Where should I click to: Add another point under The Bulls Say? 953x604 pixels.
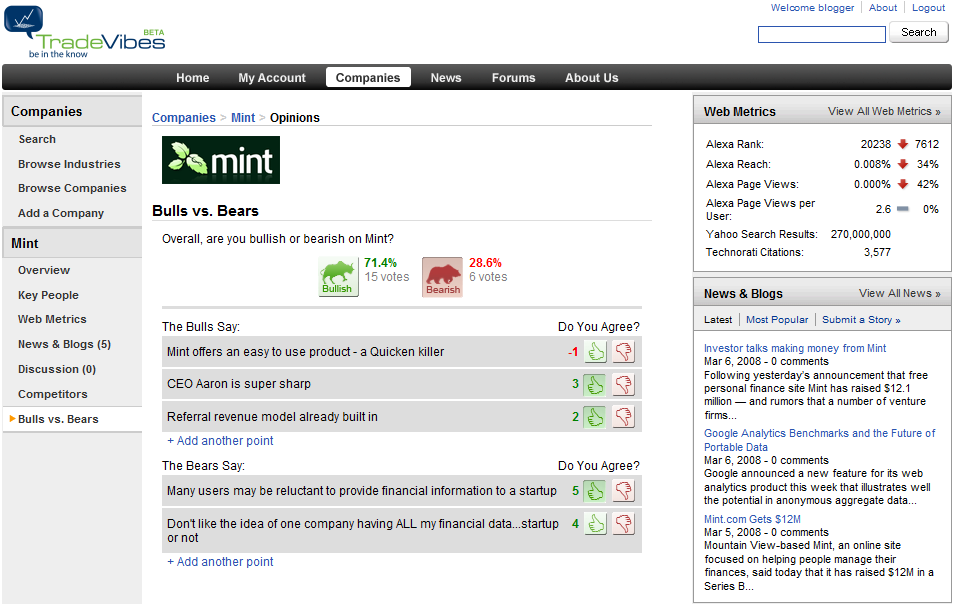pyautogui.click(x=220, y=441)
